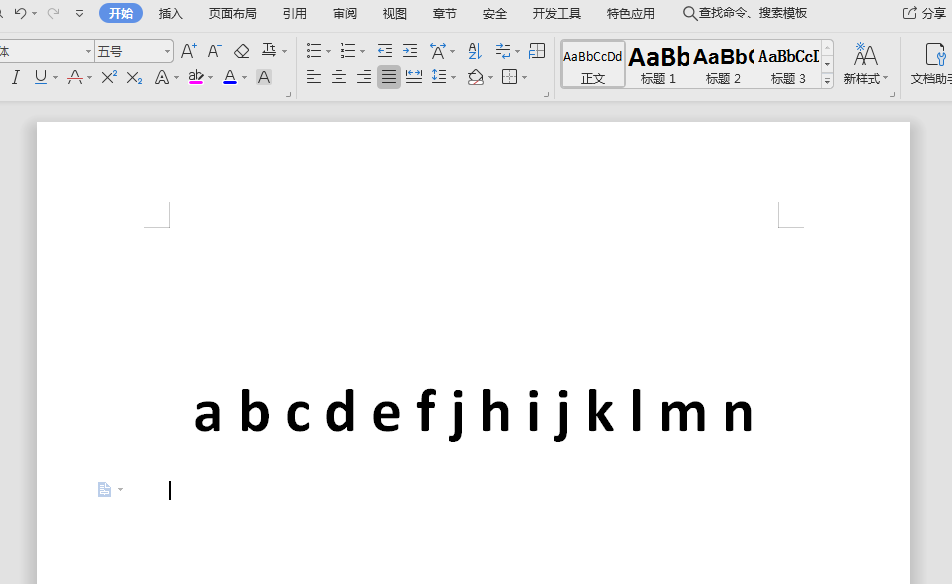Click the clear formatting eraser icon
Screen dimensions: 952x584
pos(241,51)
